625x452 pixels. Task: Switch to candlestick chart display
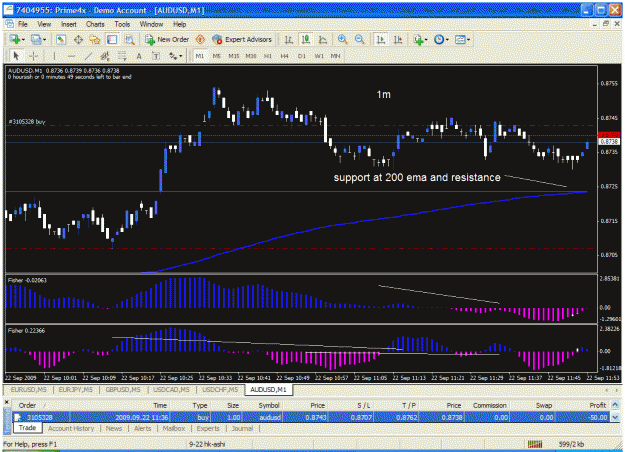pyautogui.click(x=306, y=39)
